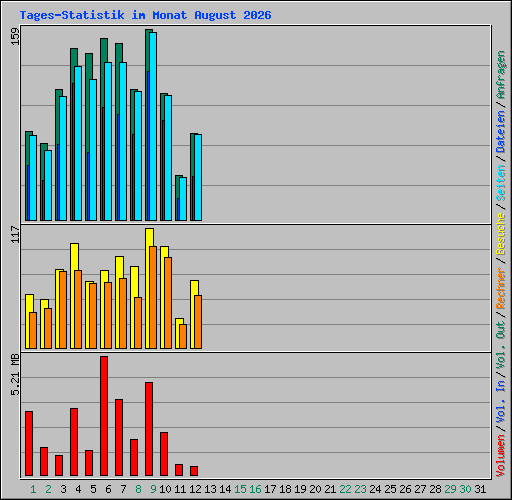Click the Anfragen legend label
The width and height of the screenshot is (512, 500).
[500, 75]
